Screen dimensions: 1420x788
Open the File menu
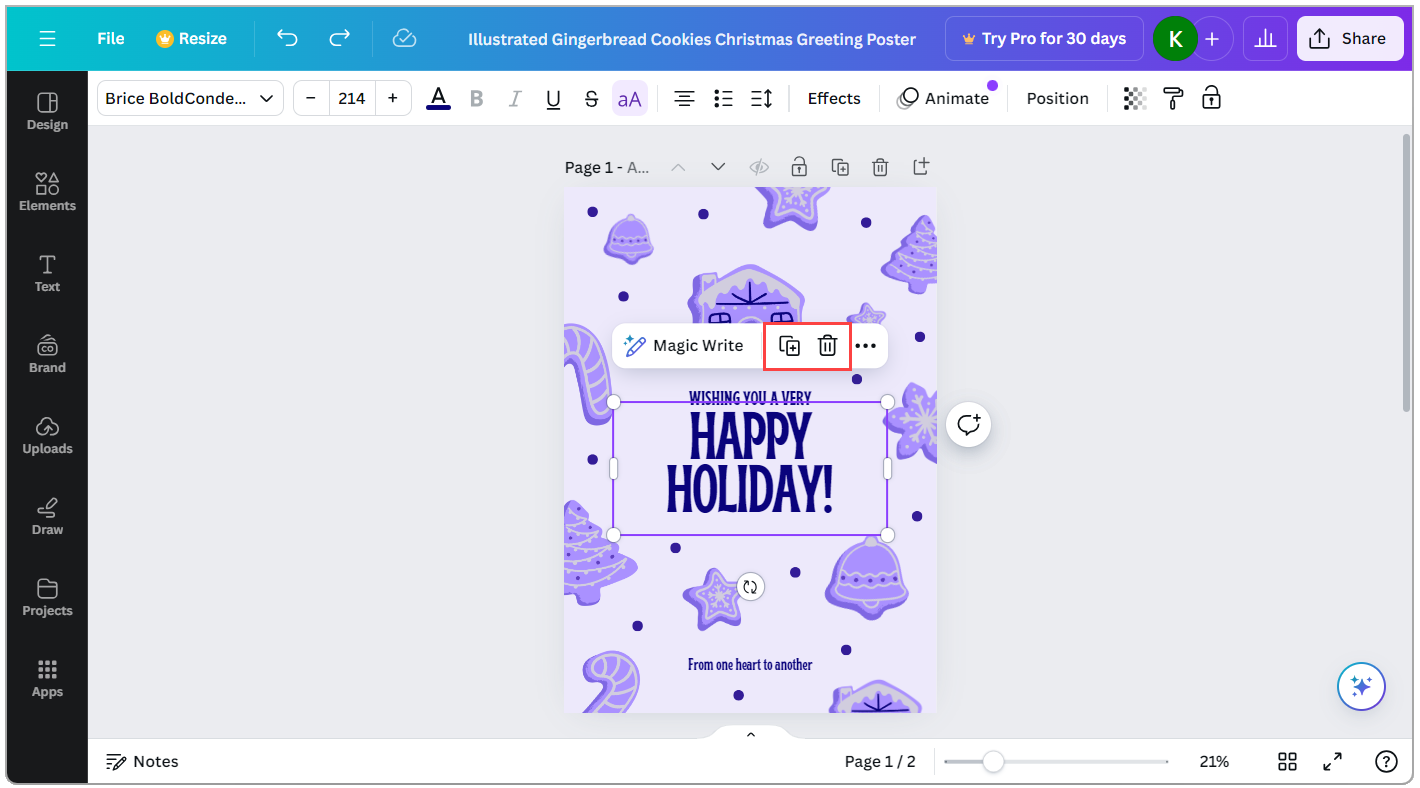110,38
